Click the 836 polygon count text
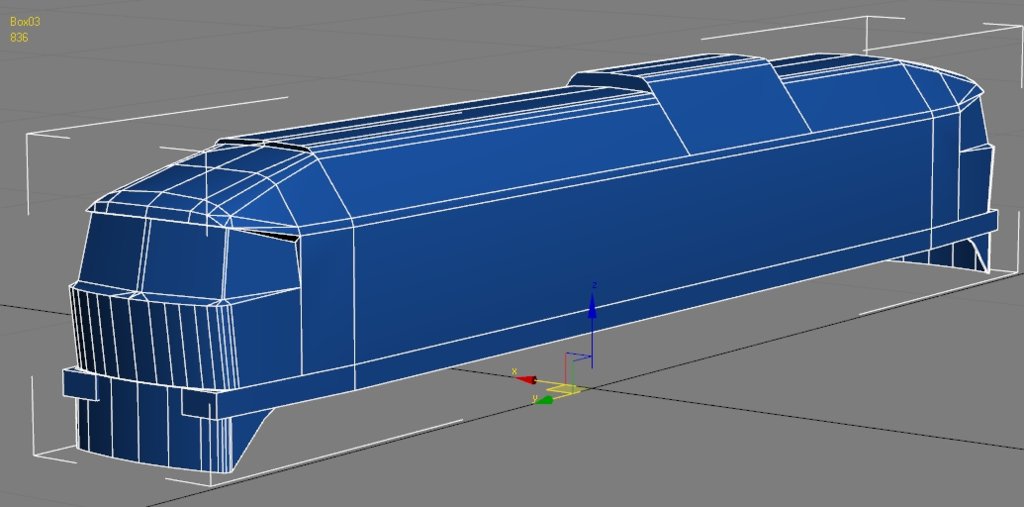Screen dimensions: 1024x507 click(19, 37)
